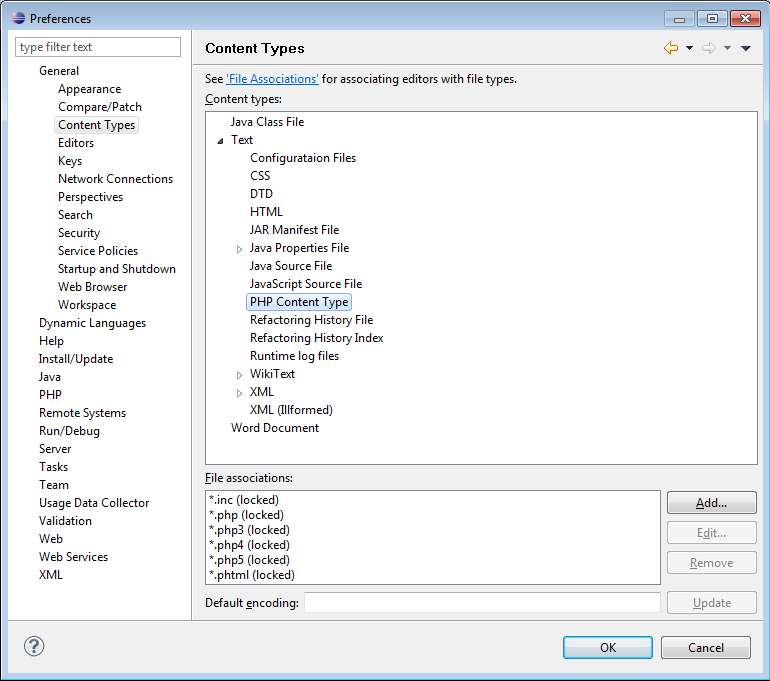Open the PHP preferences category

50,395
